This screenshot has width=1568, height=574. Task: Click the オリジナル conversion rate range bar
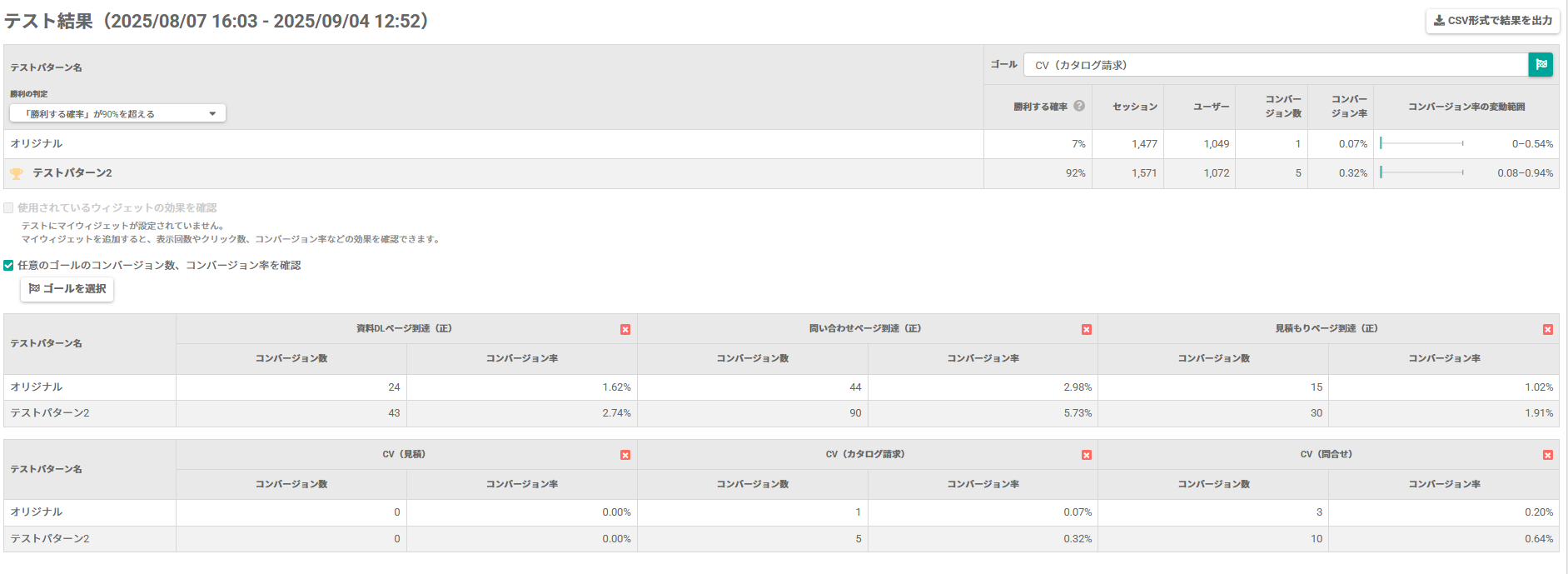pos(1421,144)
